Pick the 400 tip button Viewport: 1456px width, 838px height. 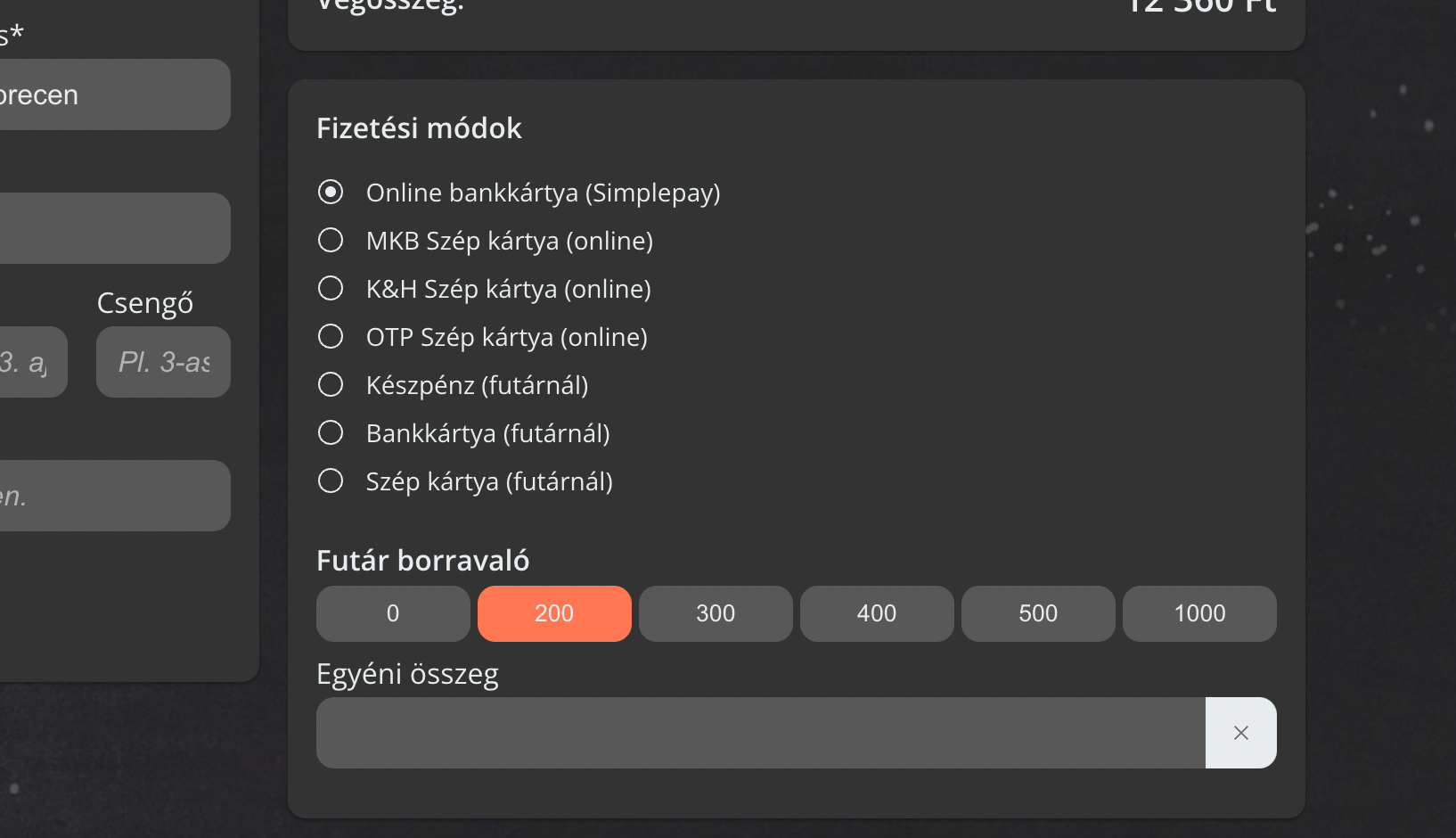[x=877, y=613]
